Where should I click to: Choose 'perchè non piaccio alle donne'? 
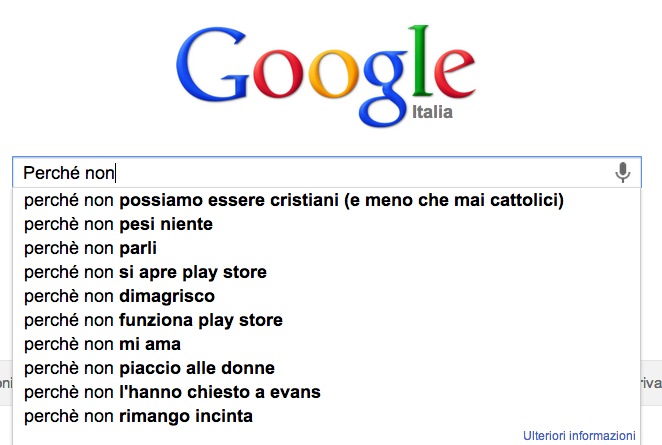[149, 368]
